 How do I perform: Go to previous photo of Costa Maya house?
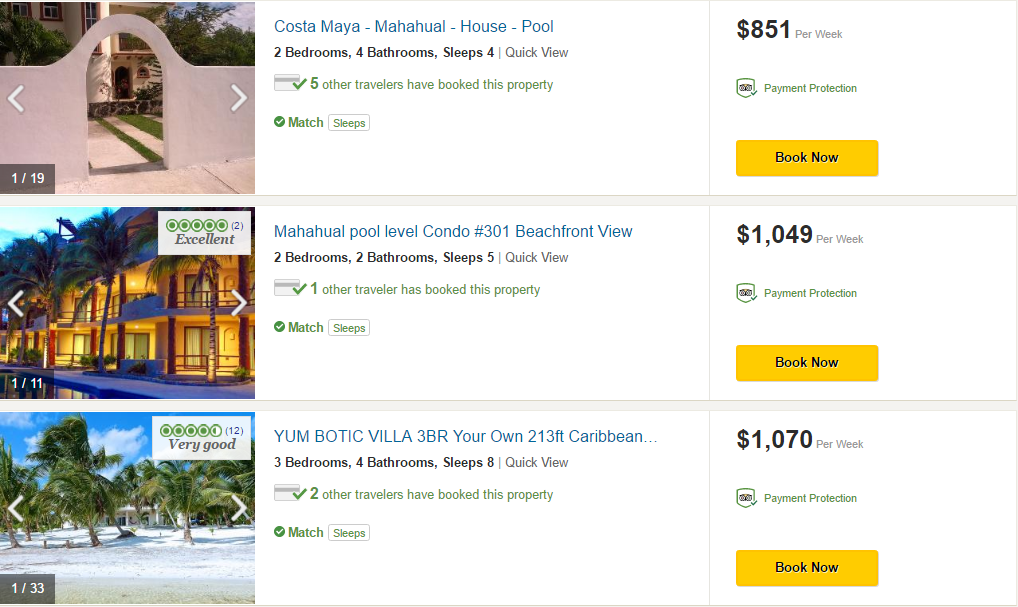16,98
